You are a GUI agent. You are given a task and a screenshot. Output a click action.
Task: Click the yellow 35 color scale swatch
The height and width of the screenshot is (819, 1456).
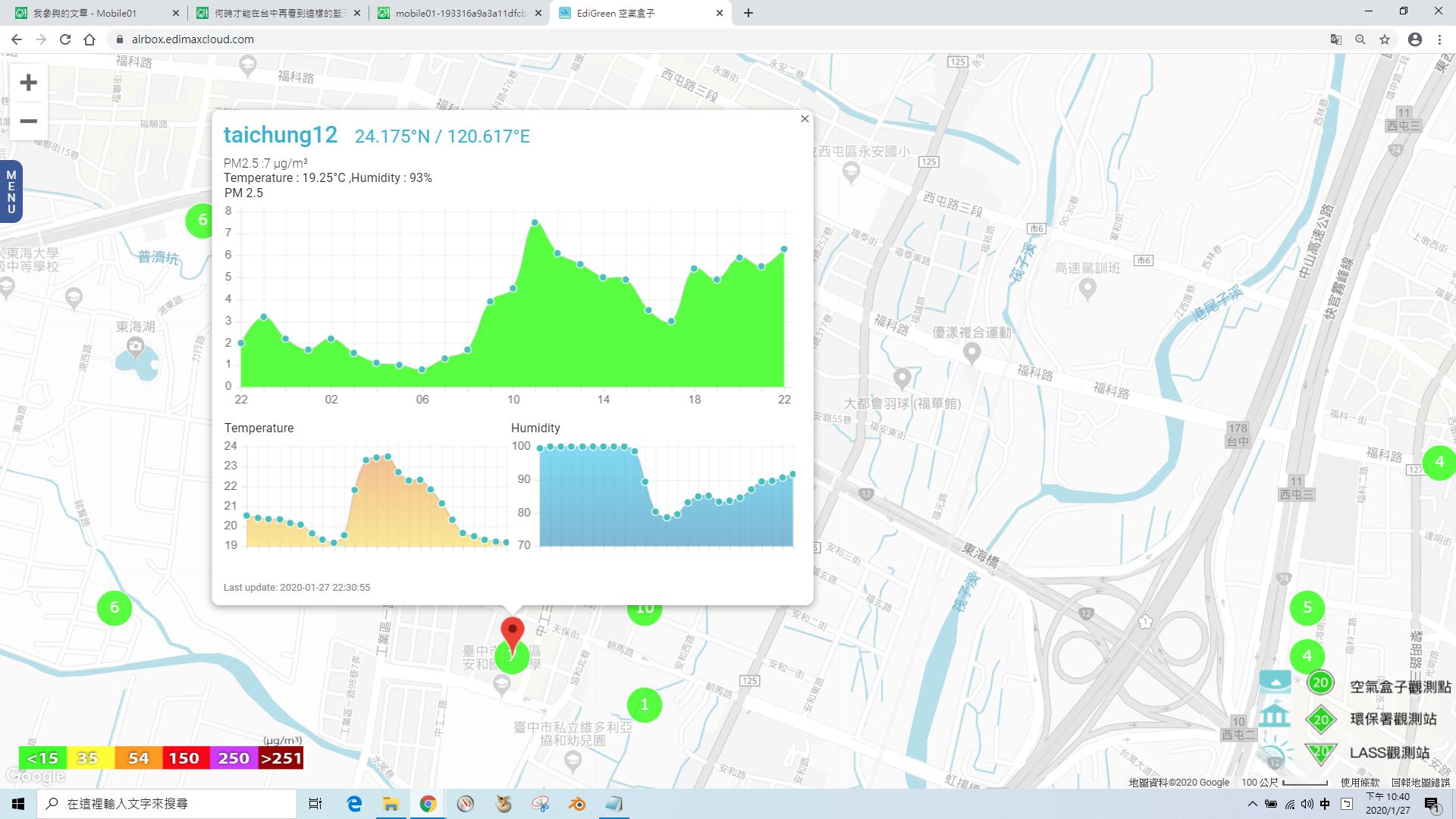point(90,758)
